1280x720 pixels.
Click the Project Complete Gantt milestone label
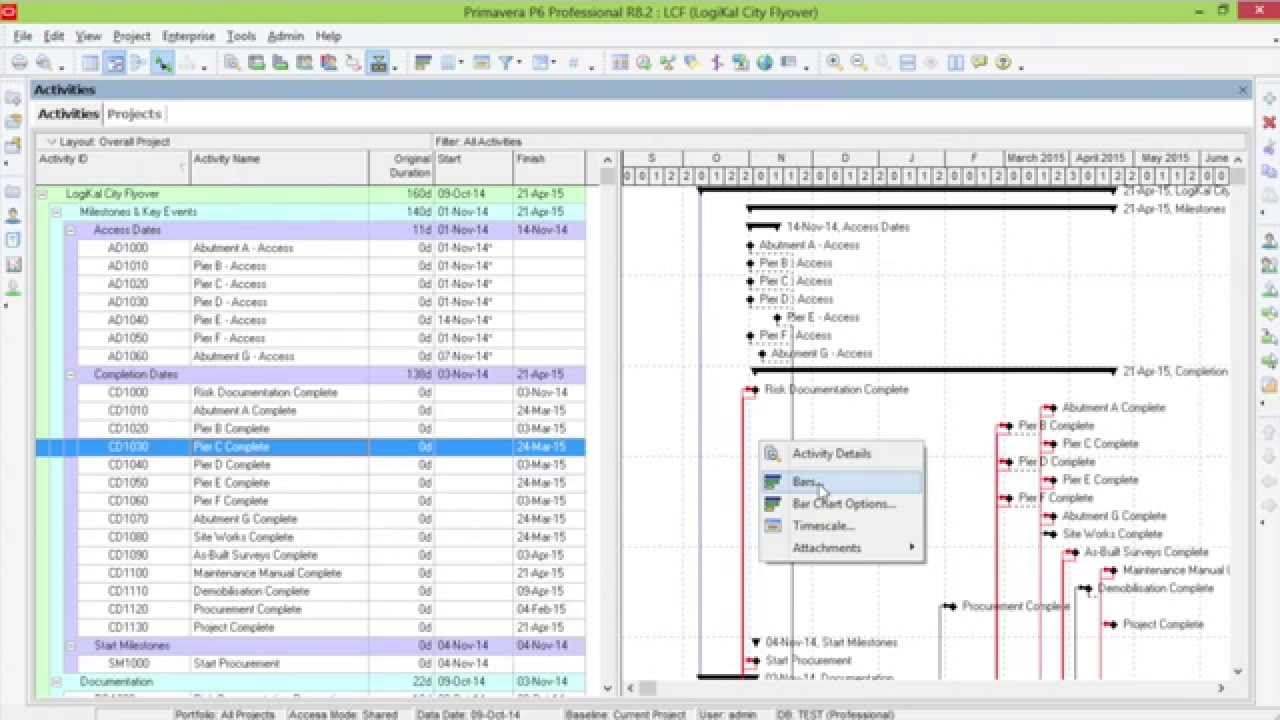(x=1163, y=624)
